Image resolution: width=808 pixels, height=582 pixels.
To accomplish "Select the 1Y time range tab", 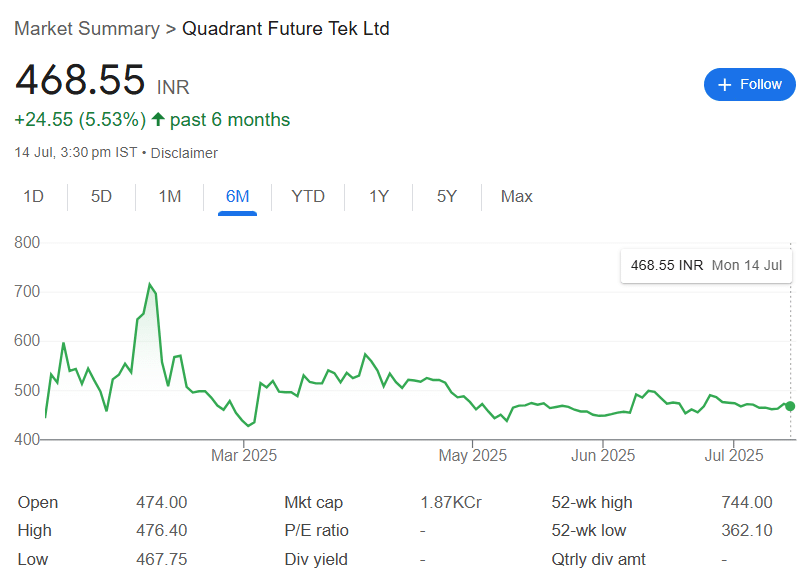I will (378, 196).
